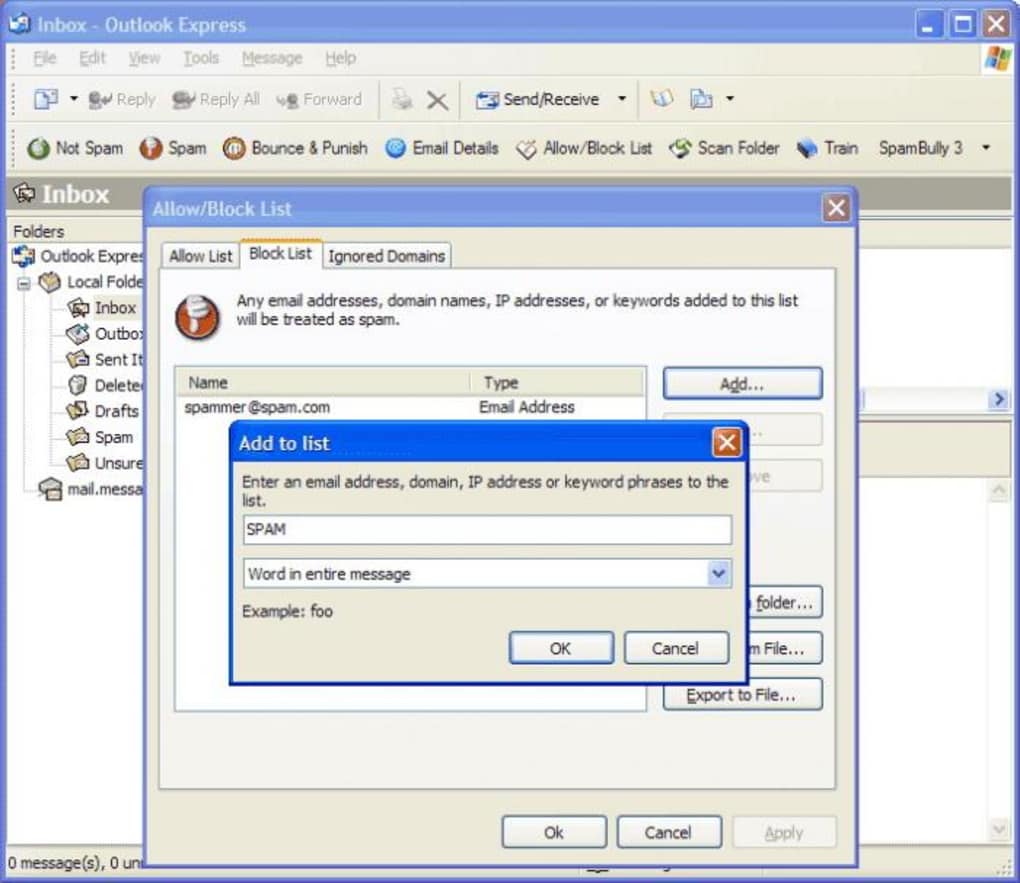Click Cancel in Add to list dialog
Screen dimensions: 1020x883
point(676,648)
